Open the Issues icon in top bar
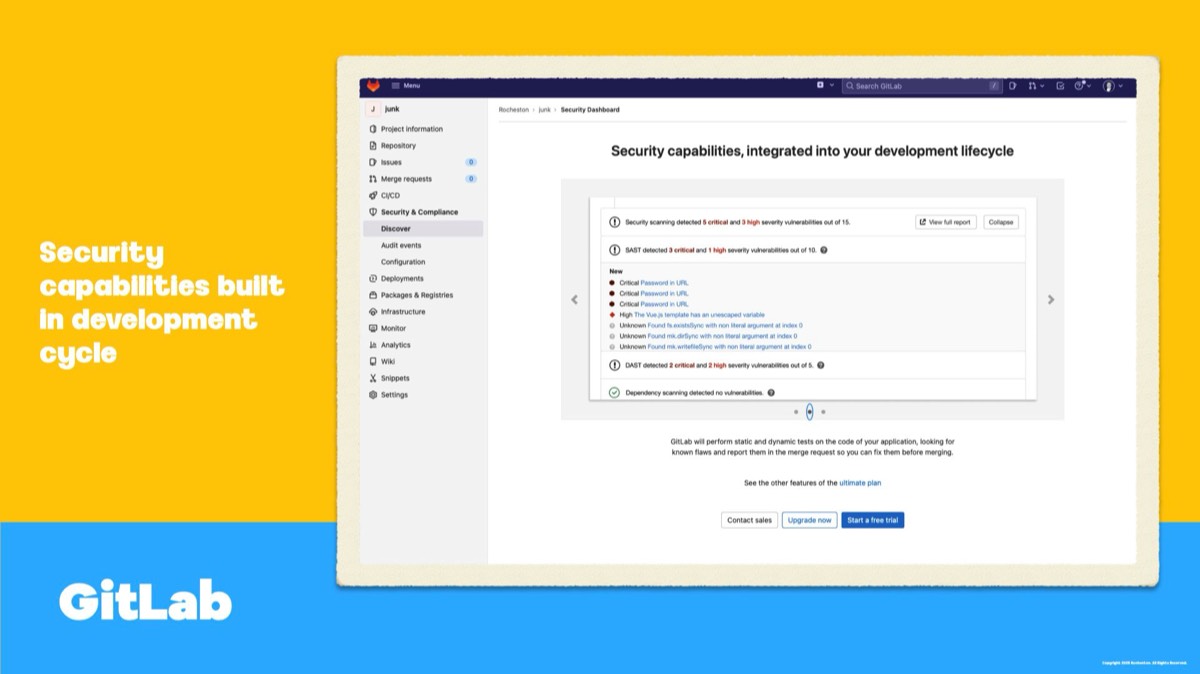Viewport: 1200px width, 674px height. [1012, 86]
